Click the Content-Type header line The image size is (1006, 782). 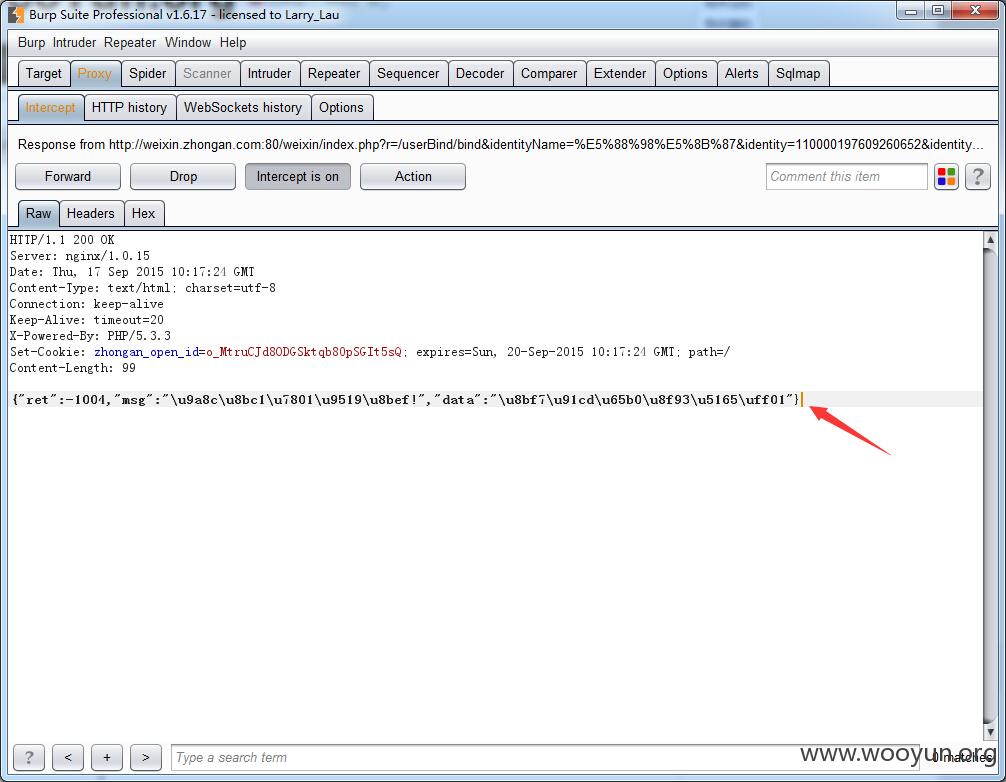(142, 288)
